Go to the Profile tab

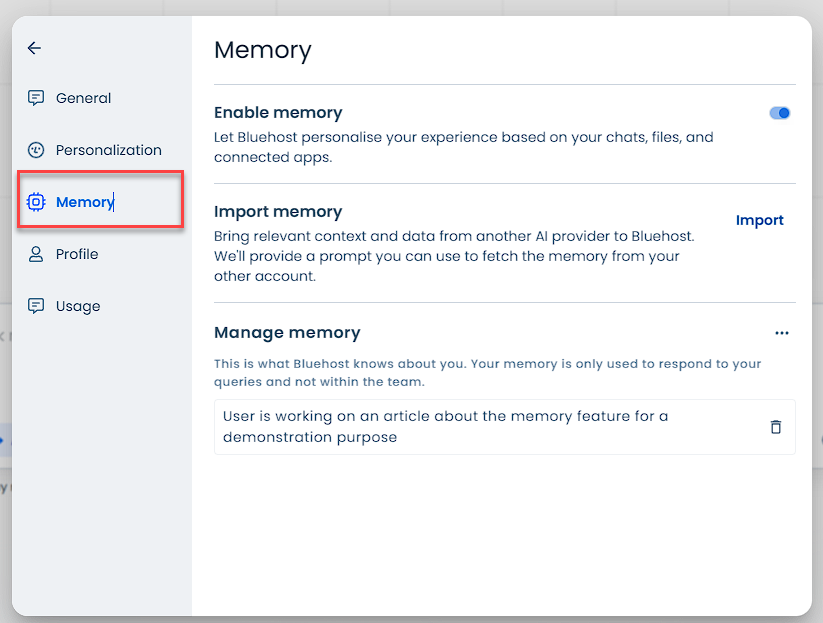tap(77, 254)
